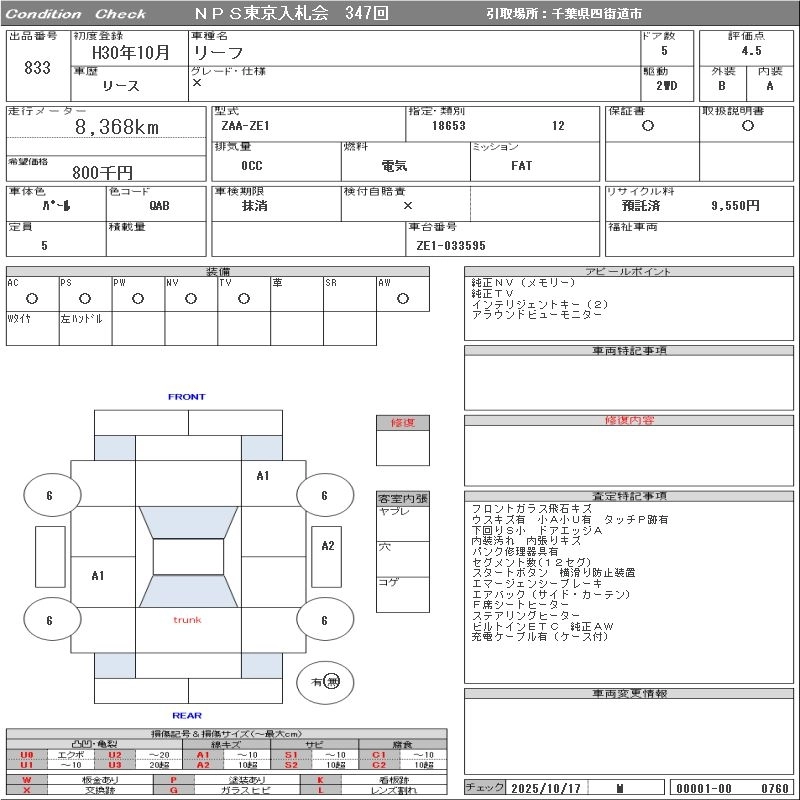Image resolution: width=800 pixels, height=800 pixels.
Task: Click the コゲ row under 客室内張
Action: point(403,594)
